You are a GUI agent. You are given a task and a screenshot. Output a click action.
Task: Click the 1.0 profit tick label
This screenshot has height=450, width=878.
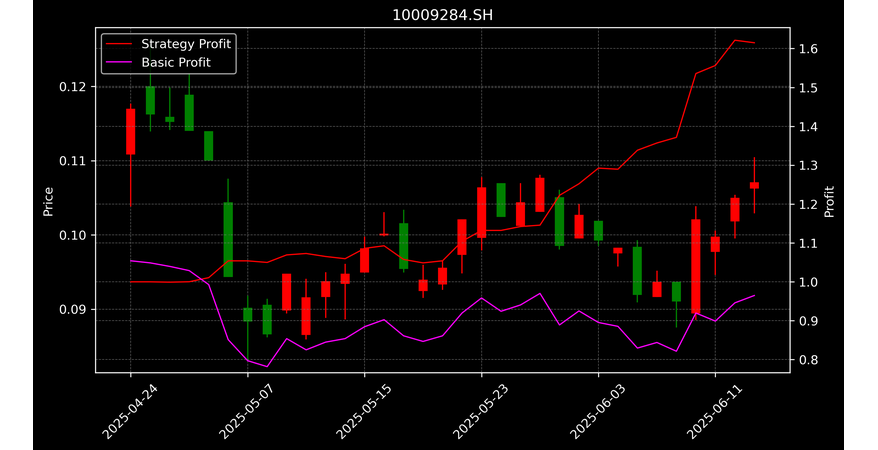pos(807,282)
